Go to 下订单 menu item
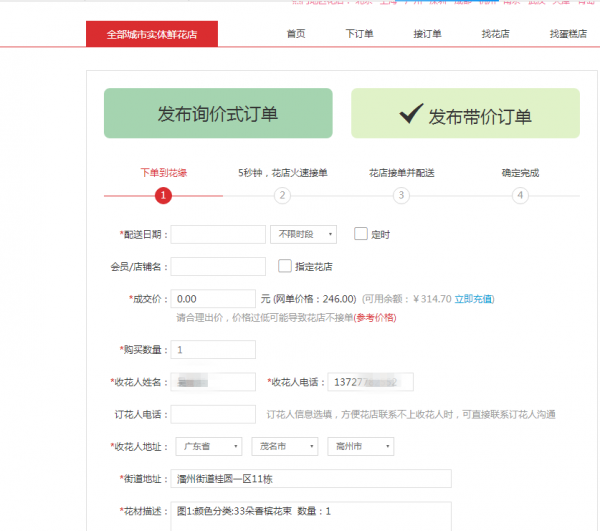600x531 pixels. pyautogui.click(x=359, y=33)
